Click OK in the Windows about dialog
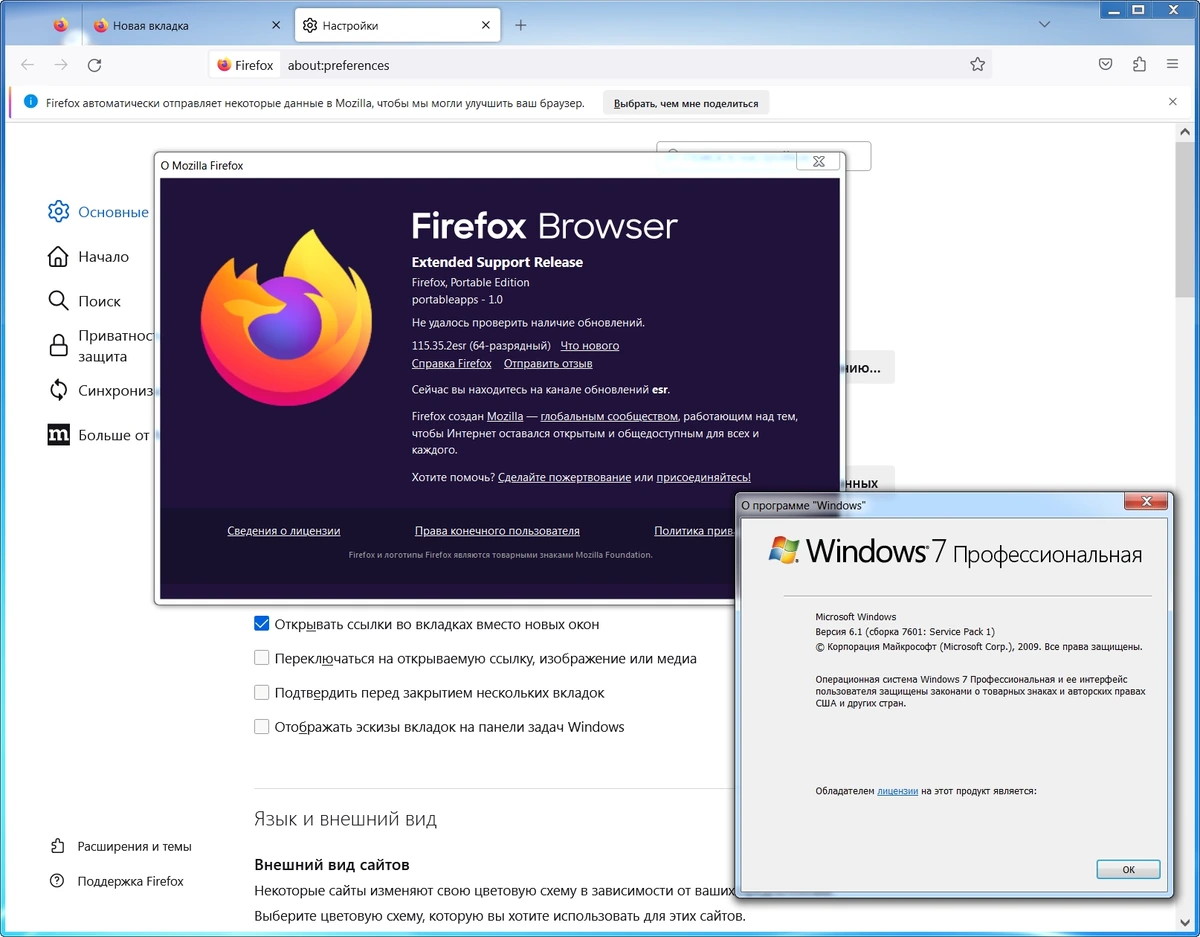The height and width of the screenshot is (937, 1200). (1128, 869)
